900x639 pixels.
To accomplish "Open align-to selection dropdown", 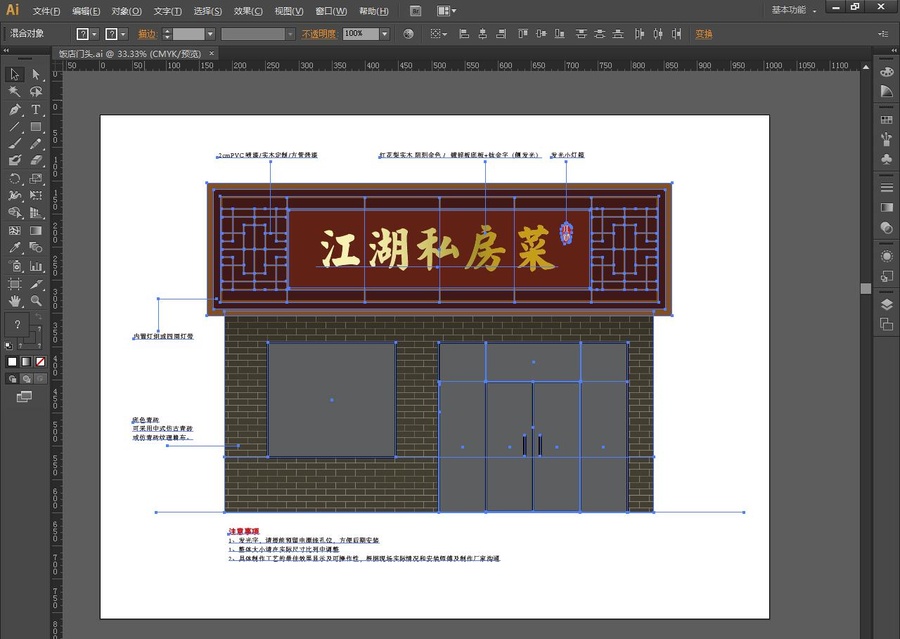I will [439, 34].
